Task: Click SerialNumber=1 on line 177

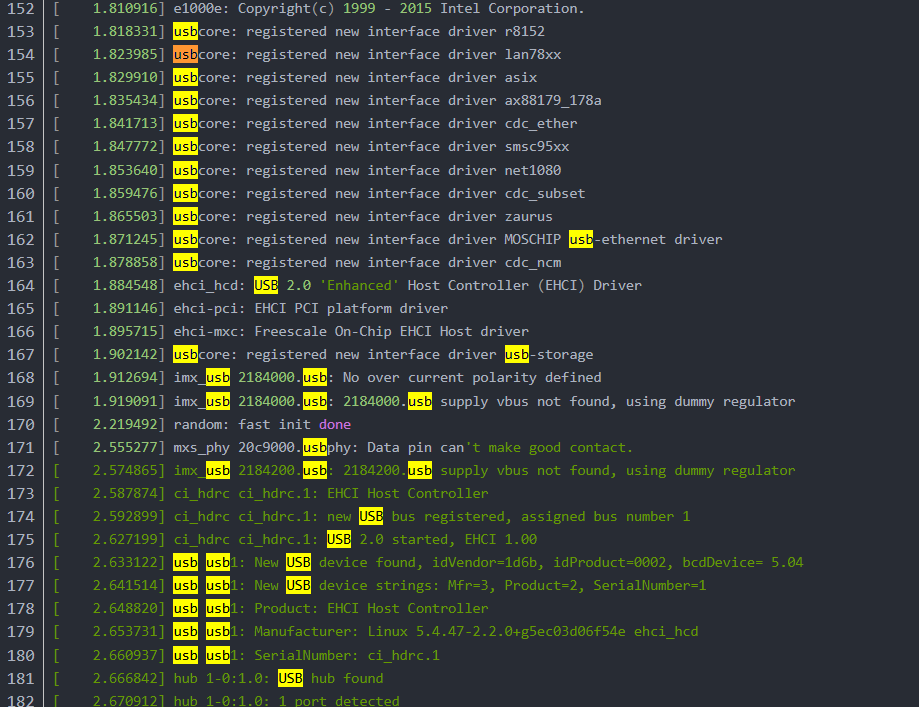Action: (649, 586)
